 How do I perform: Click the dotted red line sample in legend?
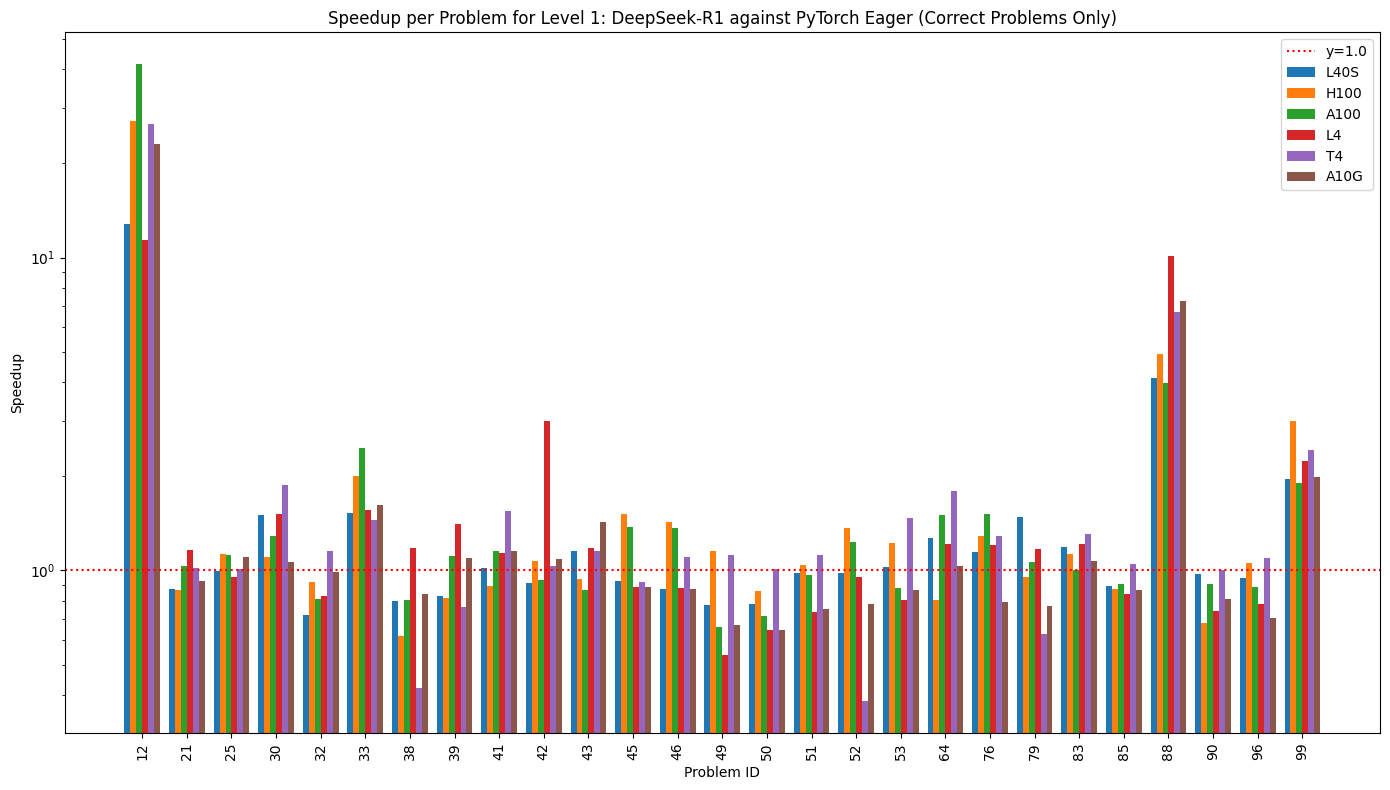click(x=1301, y=51)
